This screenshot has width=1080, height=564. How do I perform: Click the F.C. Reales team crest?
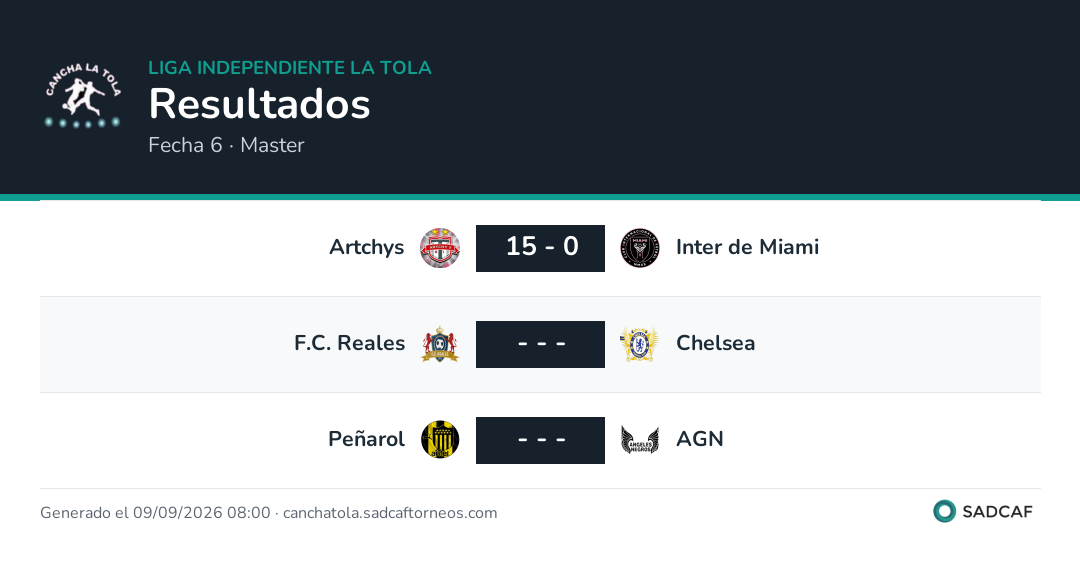[x=440, y=344]
